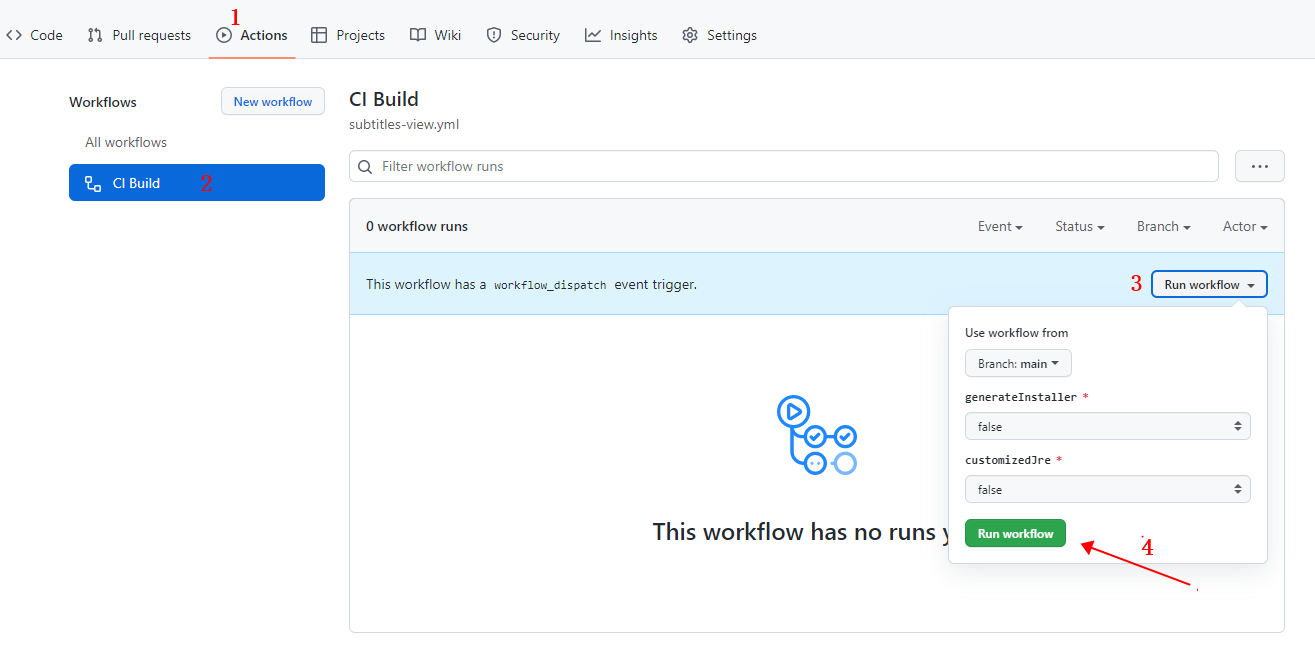The height and width of the screenshot is (656, 1315).
Task: Open repository Settings tab
Action: pyautogui.click(x=719, y=35)
